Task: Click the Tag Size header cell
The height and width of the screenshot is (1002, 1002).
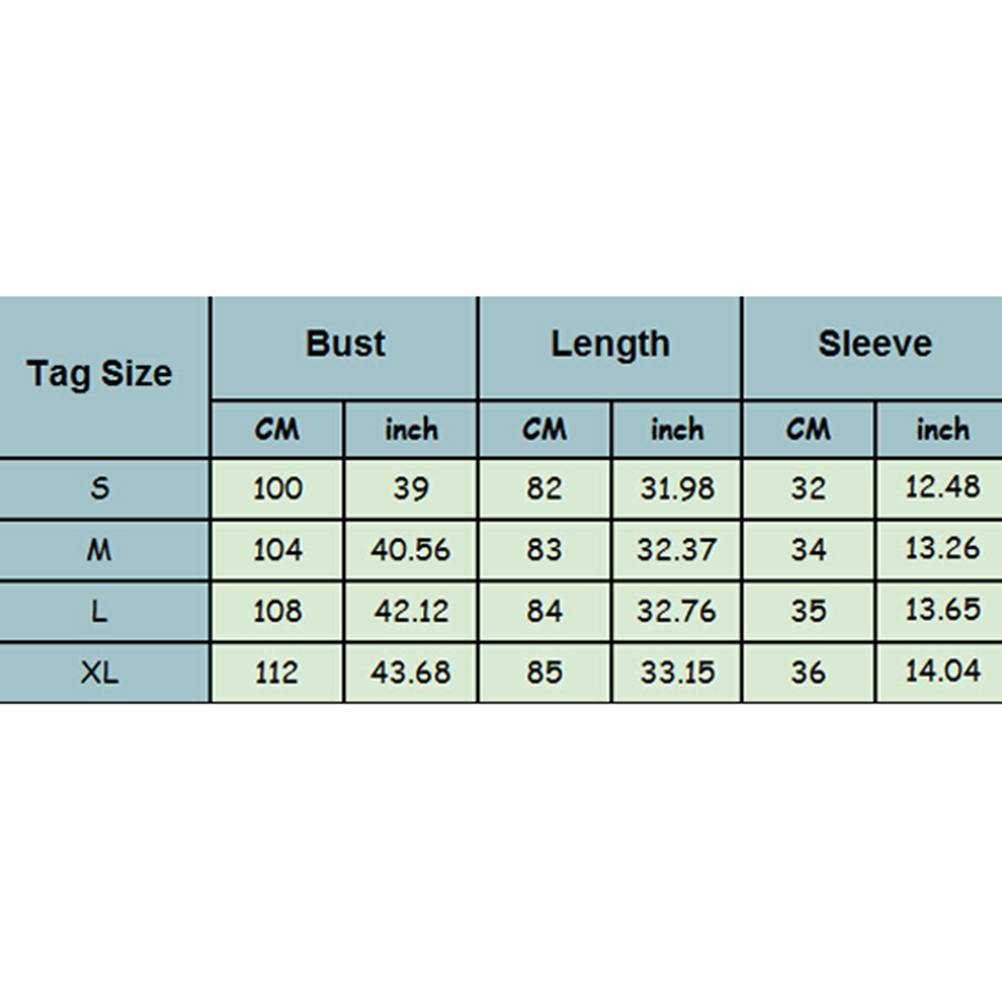Action: [100, 374]
